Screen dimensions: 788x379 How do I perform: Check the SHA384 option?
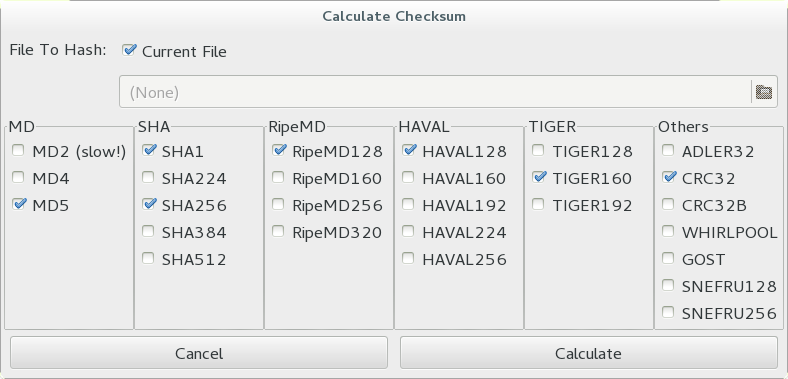(x=148, y=231)
